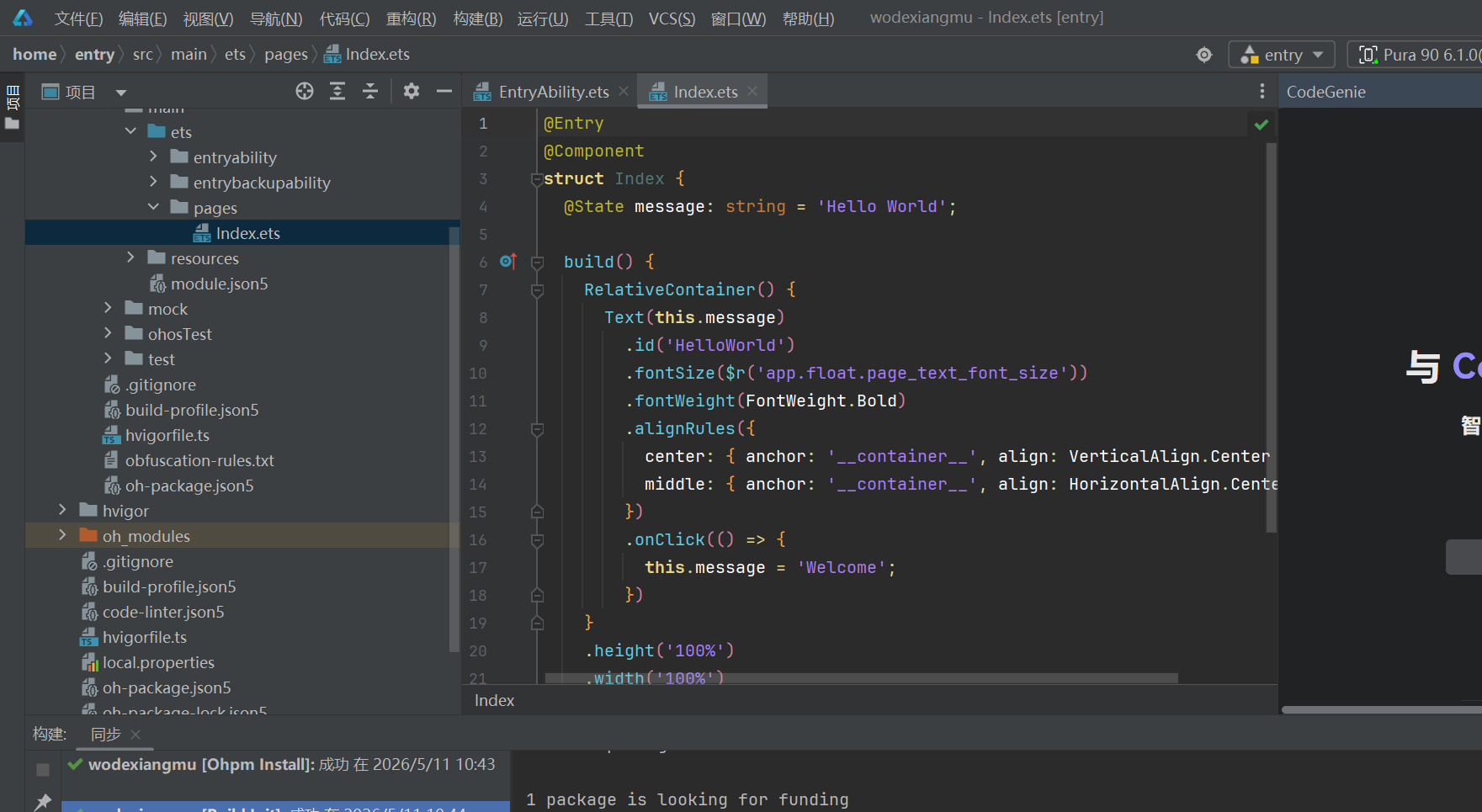
Task: Open the 帮助(H) menu
Action: 808,19
